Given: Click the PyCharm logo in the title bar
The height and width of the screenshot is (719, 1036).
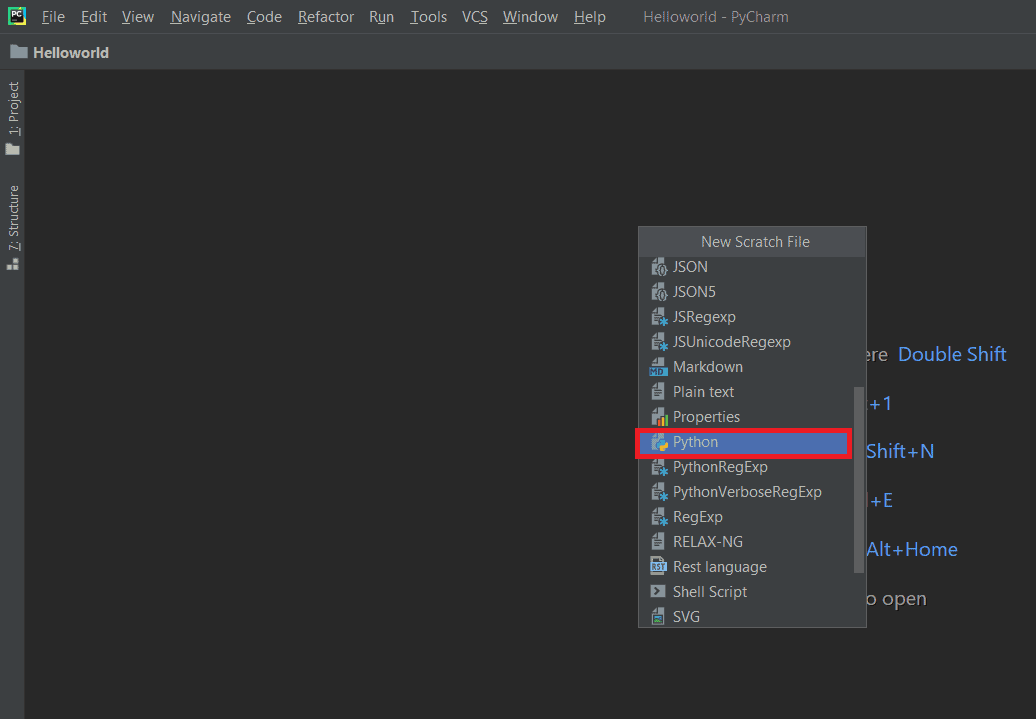Looking at the screenshot, I should point(16,16).
